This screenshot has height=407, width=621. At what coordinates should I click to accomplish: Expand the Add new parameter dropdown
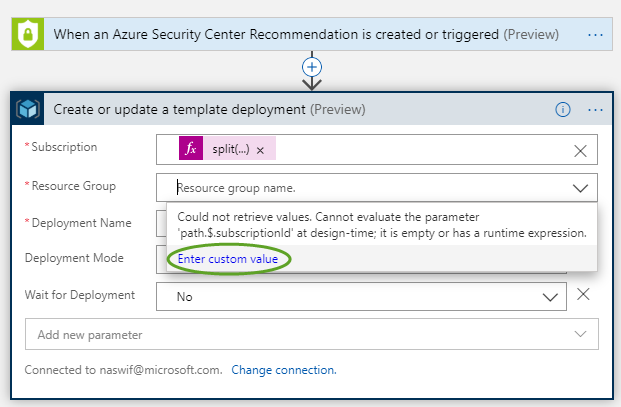click(x=580, y=334)
